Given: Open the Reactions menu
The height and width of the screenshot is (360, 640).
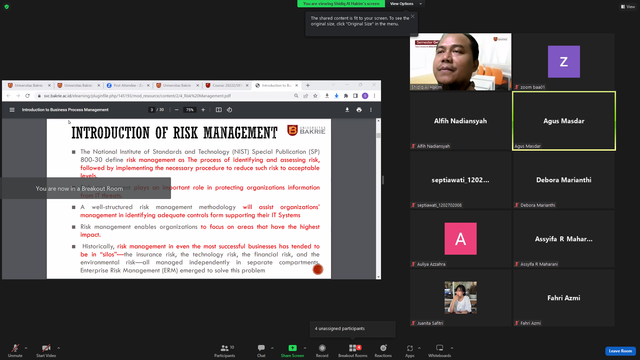Looking at the screenshot, I should (x=383, y=350).
